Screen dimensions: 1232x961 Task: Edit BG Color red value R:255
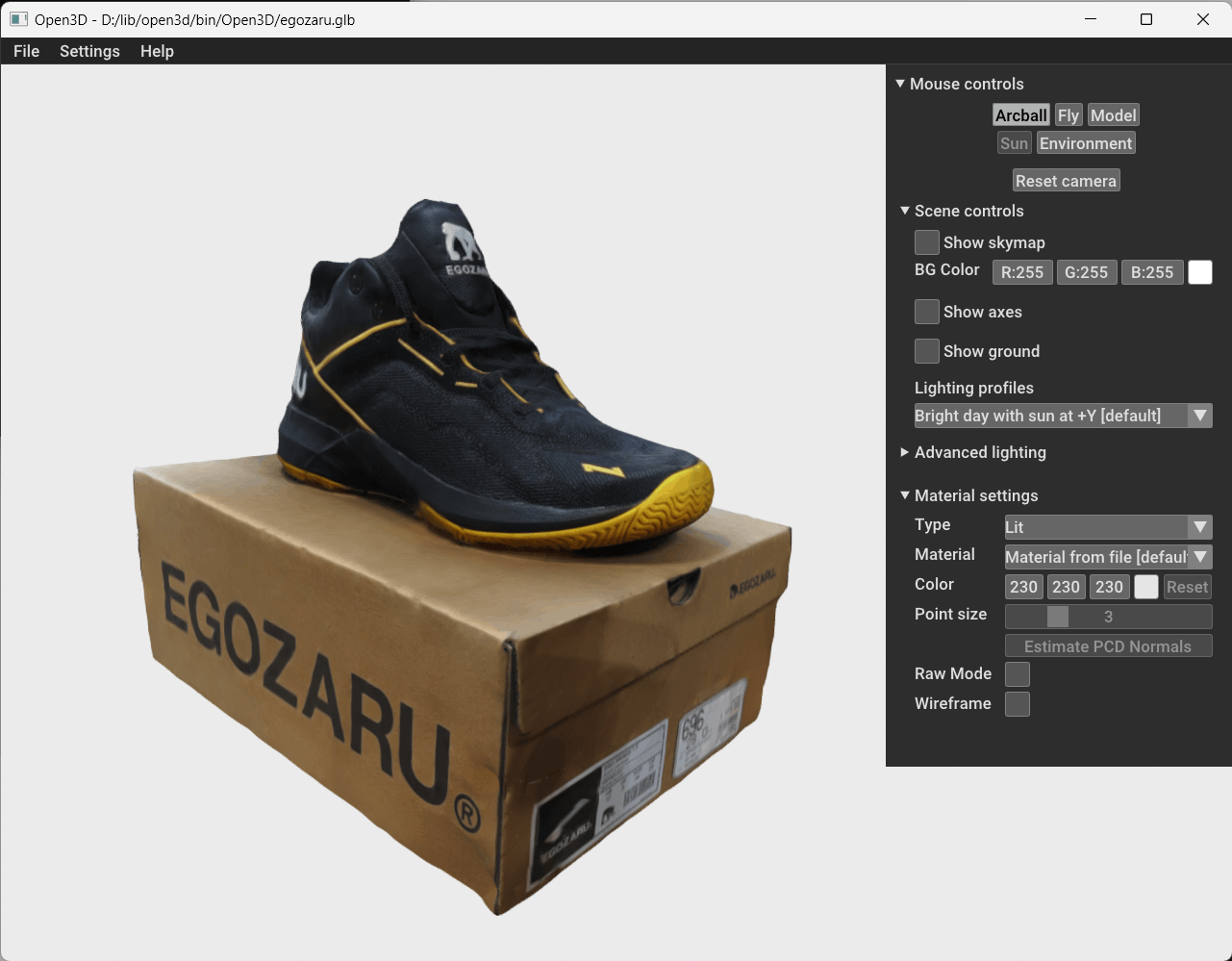(1022, 272)
